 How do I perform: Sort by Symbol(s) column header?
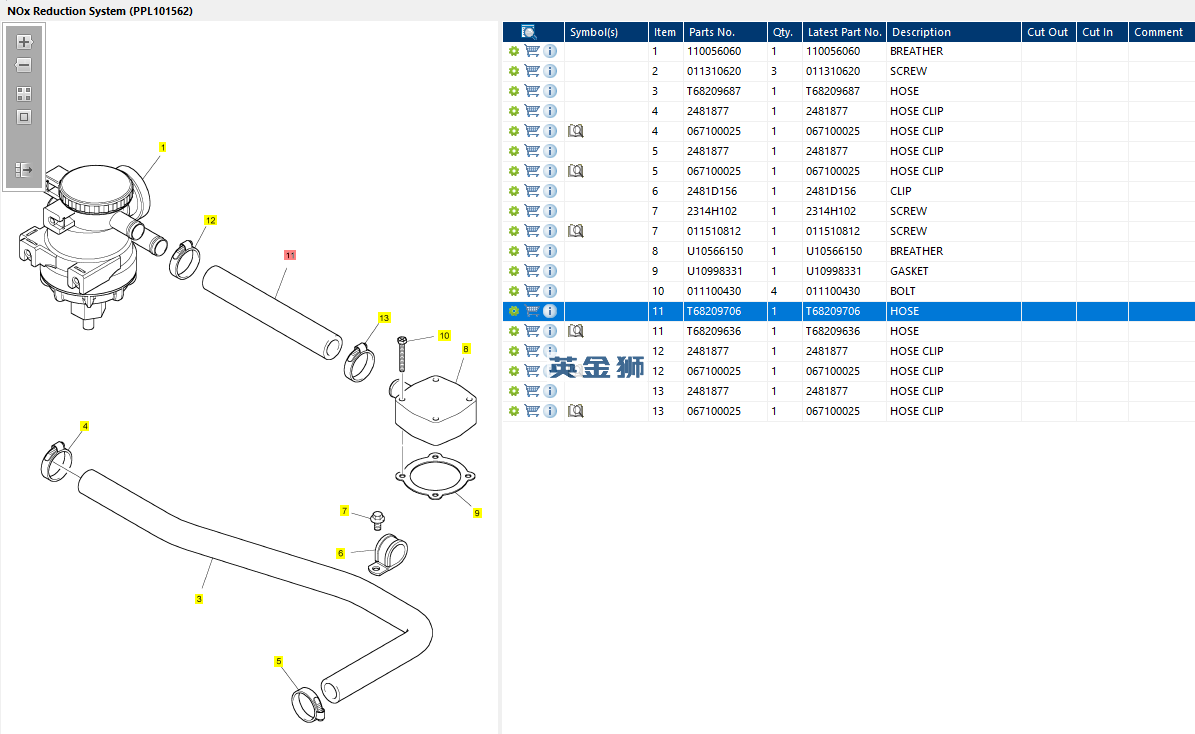point(606,32)
